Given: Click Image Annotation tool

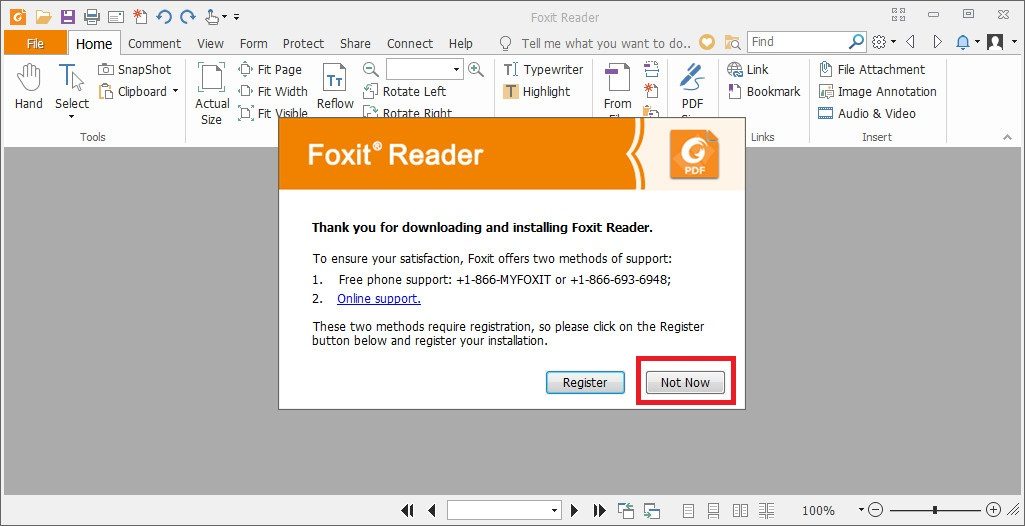Looking at the screenshot, I should tap(878, 91).
